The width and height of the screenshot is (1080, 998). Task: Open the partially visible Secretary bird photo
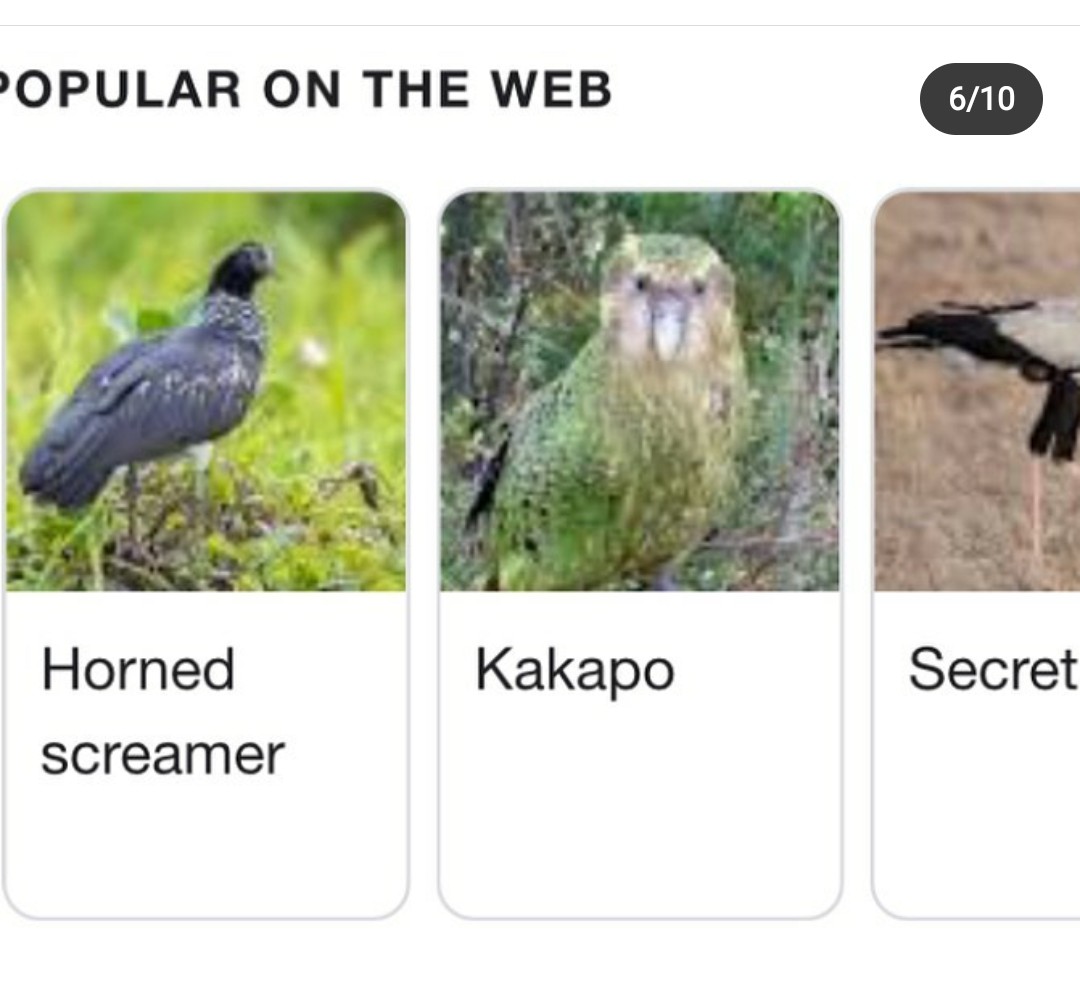pyautogui.click(x=977, y=391)
